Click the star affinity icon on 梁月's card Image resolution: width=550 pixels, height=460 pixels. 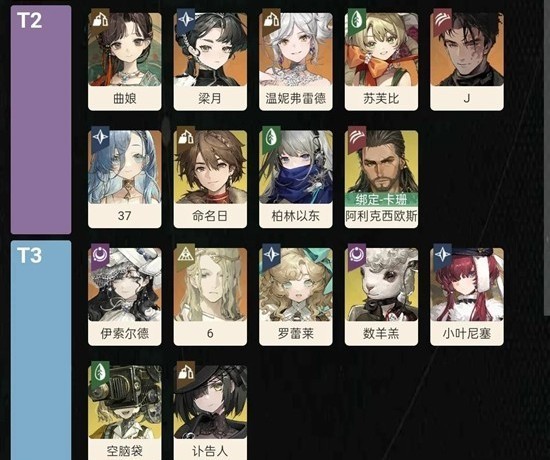[x=186, y=20]
